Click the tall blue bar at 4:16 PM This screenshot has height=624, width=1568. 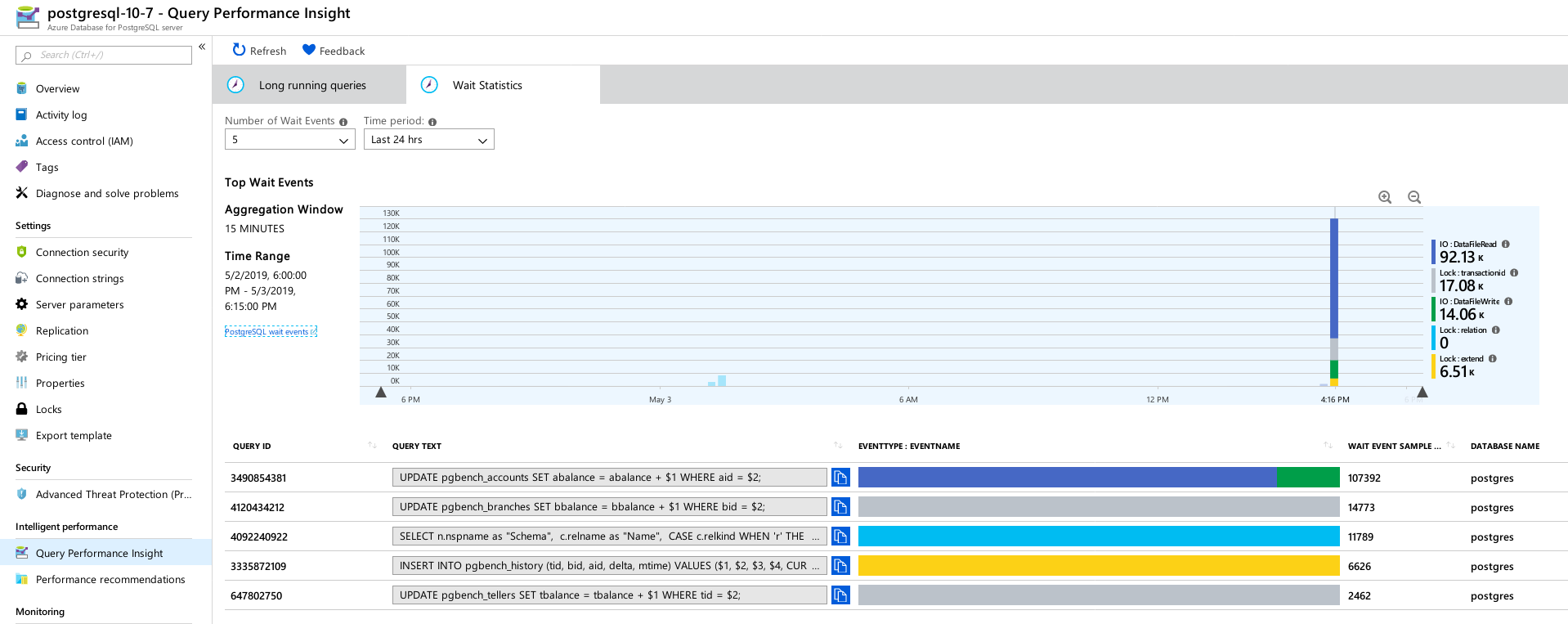click(x=1334, y=278)
